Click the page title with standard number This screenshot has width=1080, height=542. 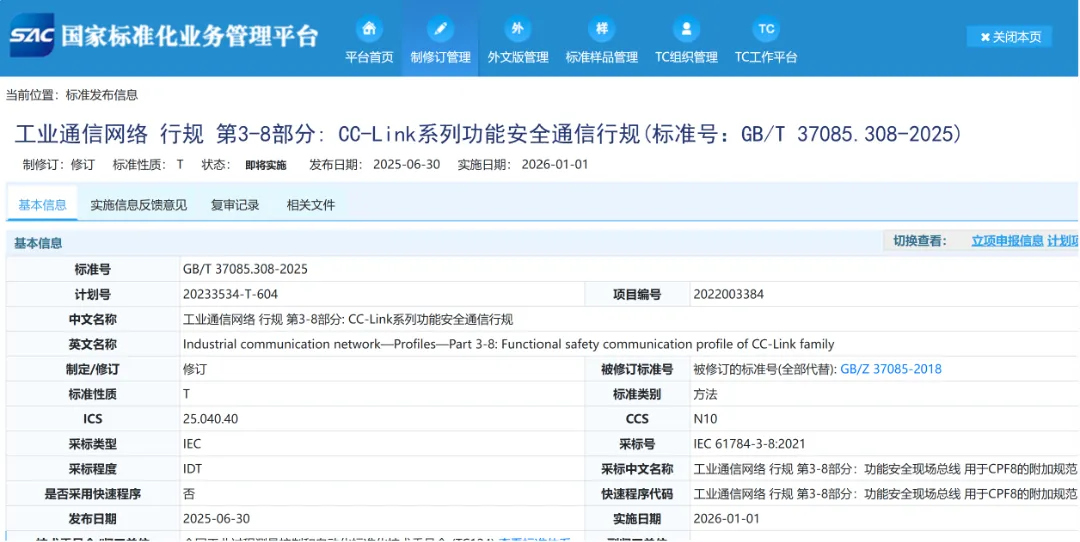tap(488, 134)
